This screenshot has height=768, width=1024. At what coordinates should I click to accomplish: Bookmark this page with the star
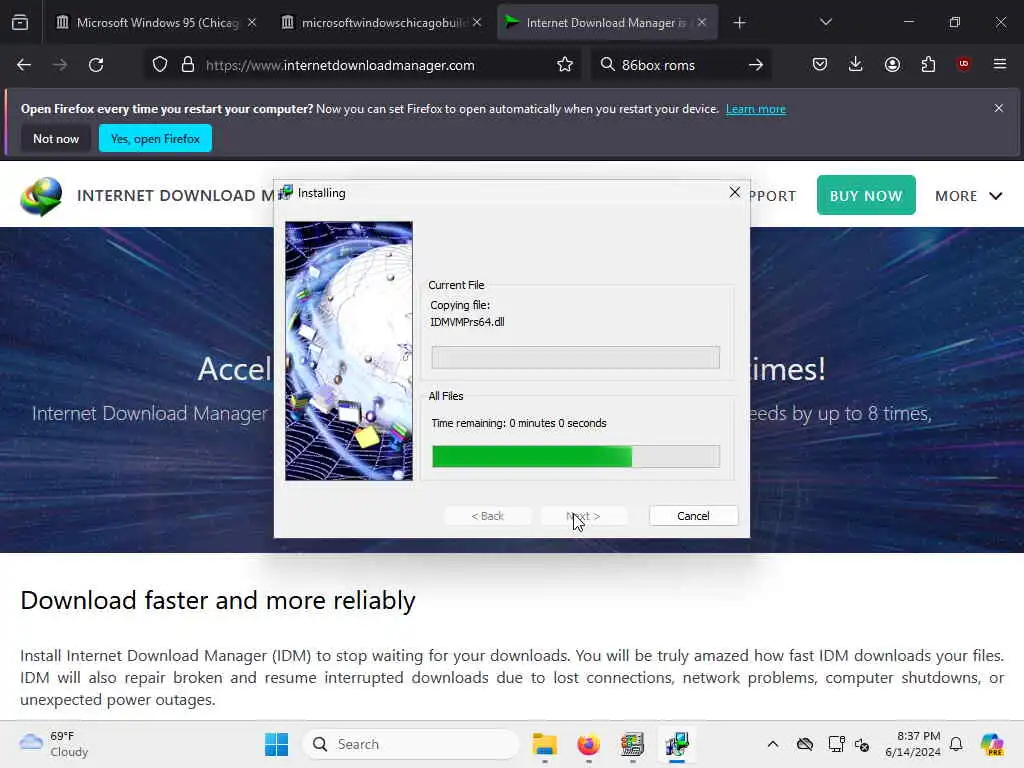(x=565, y=65)
